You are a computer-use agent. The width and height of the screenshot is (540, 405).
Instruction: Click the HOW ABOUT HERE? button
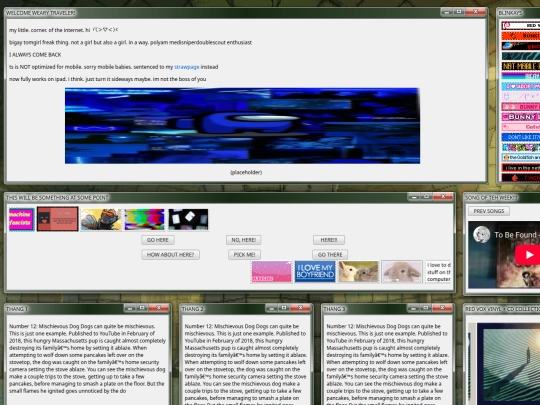pos(170,255)
